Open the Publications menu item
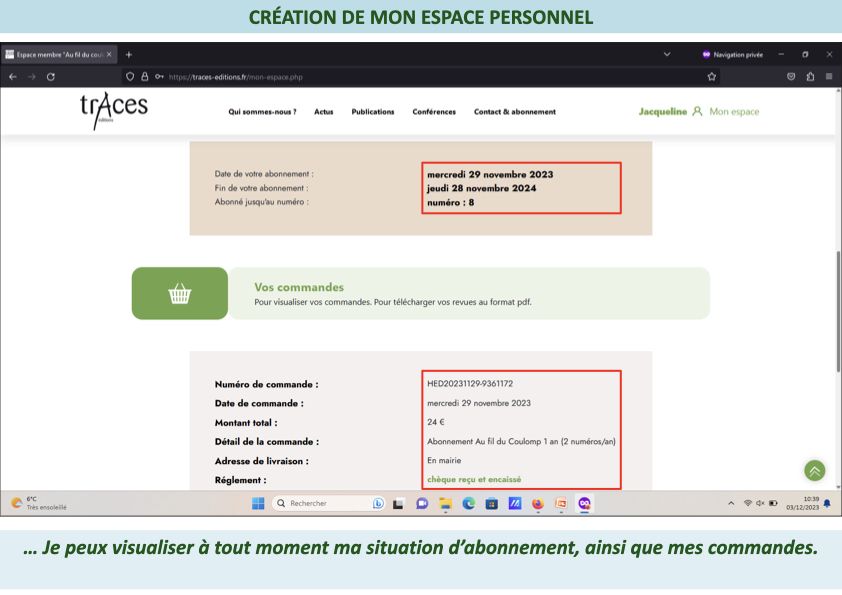The height and width of the screenshot is (595, 842). (x=373, y=112)
